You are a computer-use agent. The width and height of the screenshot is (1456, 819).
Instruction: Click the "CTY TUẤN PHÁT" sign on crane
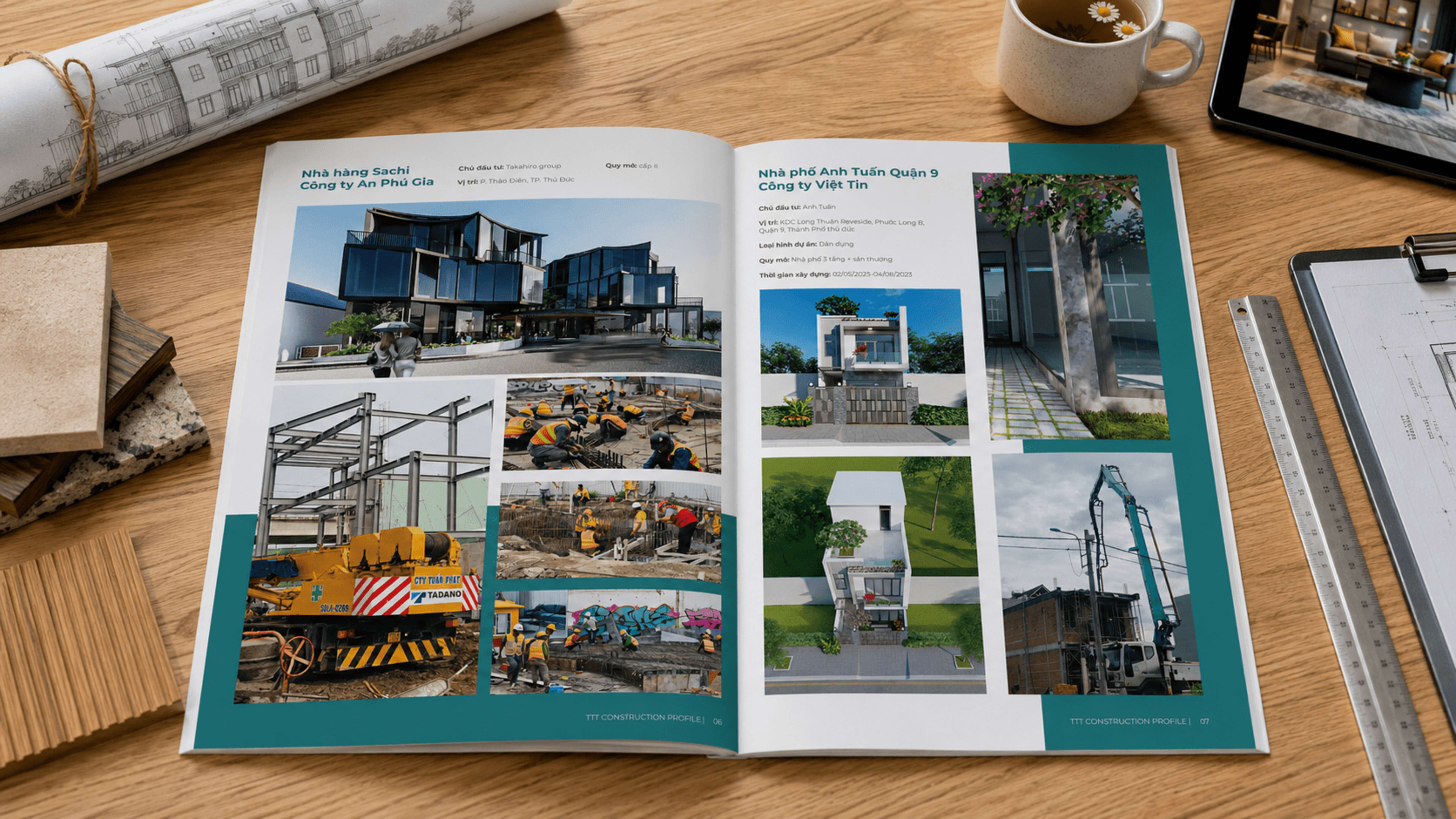coord(437,581)
